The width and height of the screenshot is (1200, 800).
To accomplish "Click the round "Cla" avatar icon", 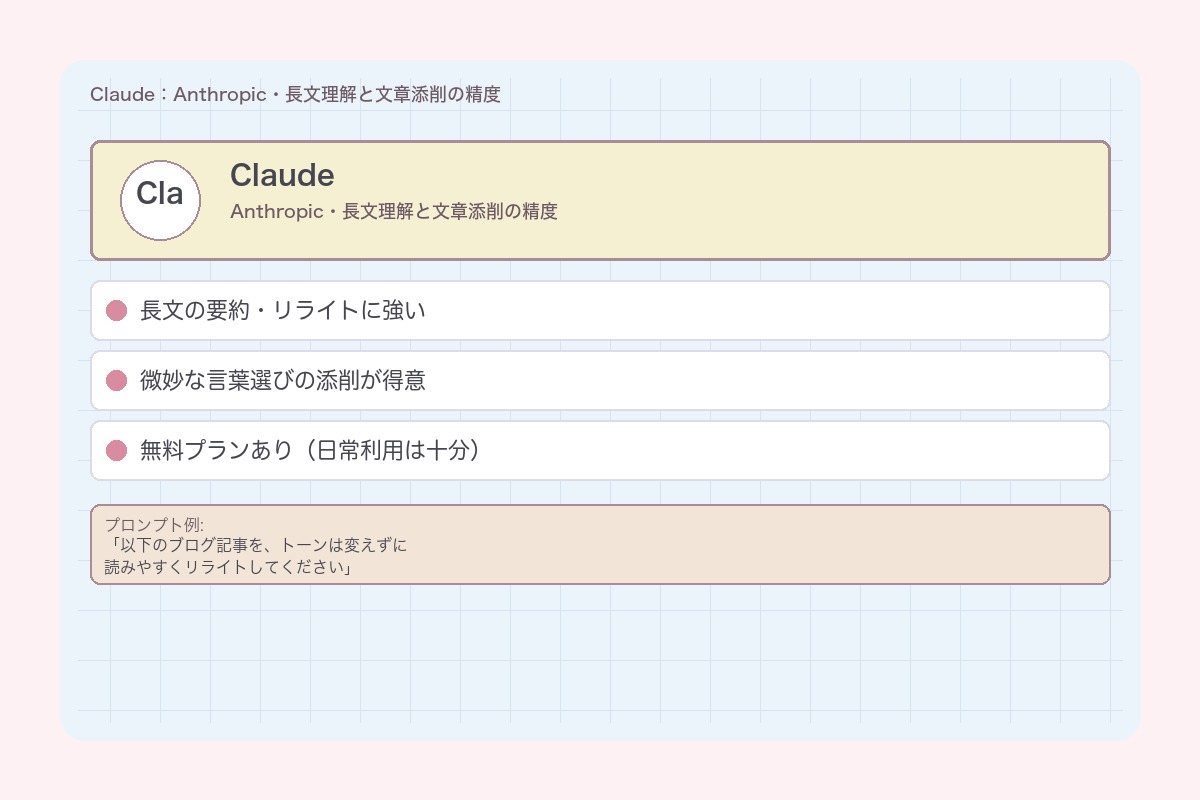I will (x=160, y=200).
